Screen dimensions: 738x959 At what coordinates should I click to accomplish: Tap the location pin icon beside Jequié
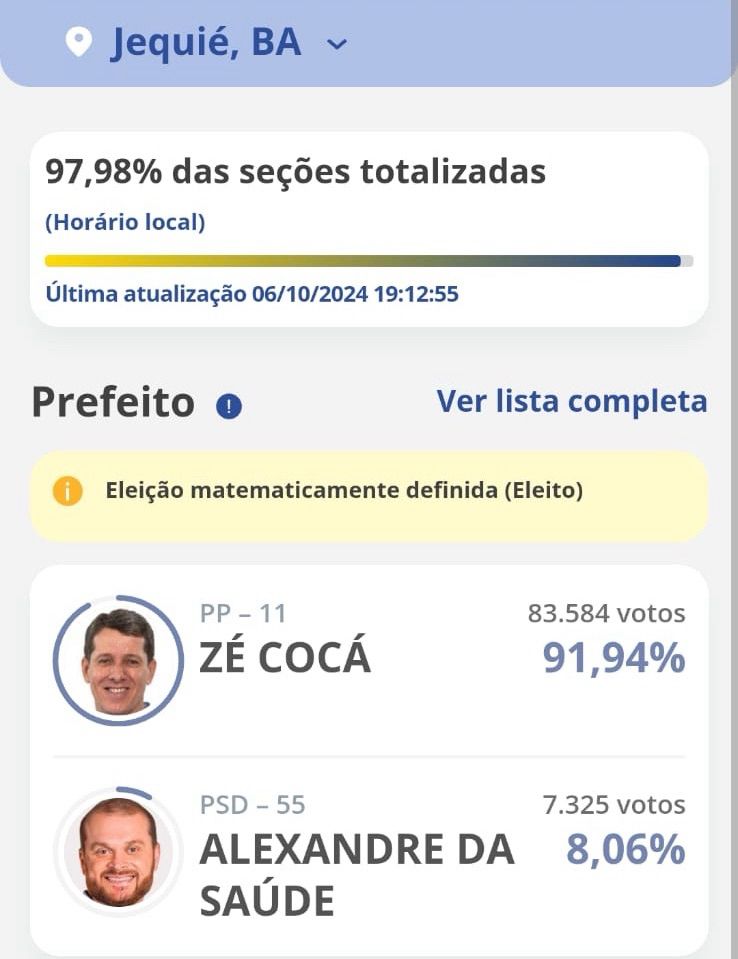78,43
